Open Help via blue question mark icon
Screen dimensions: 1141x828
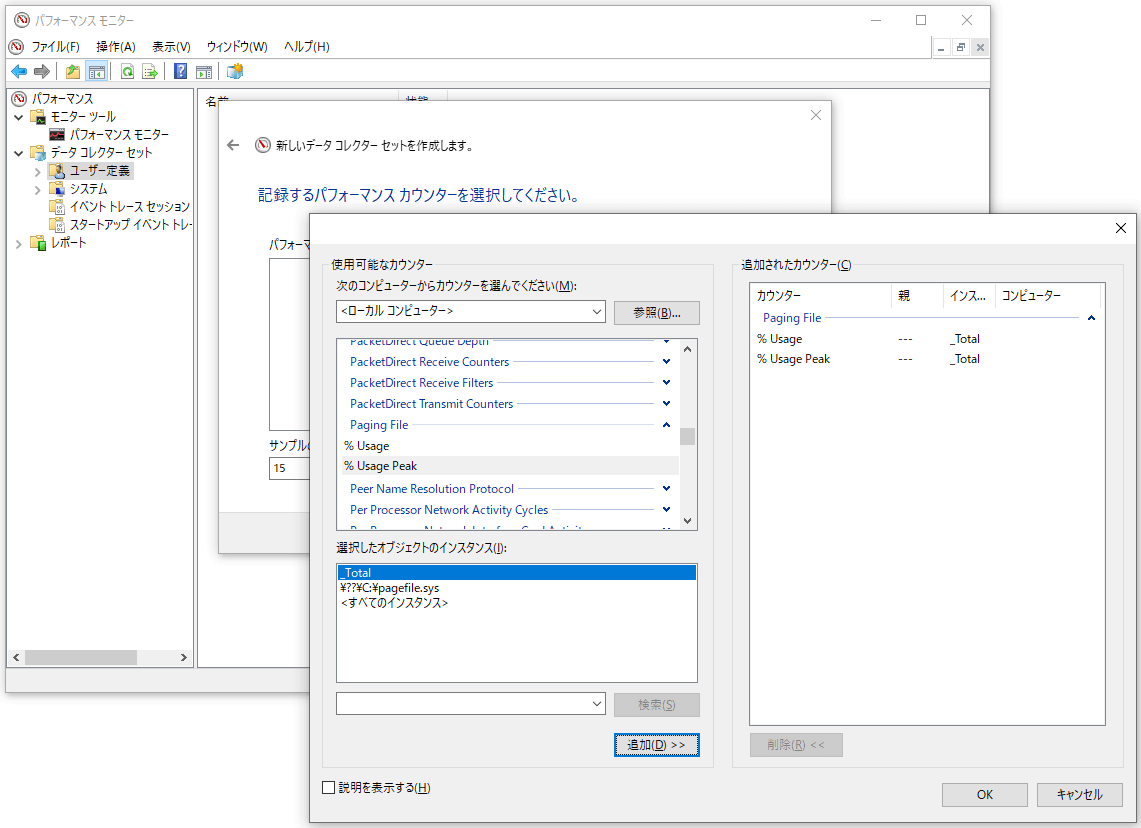[180, 71]
